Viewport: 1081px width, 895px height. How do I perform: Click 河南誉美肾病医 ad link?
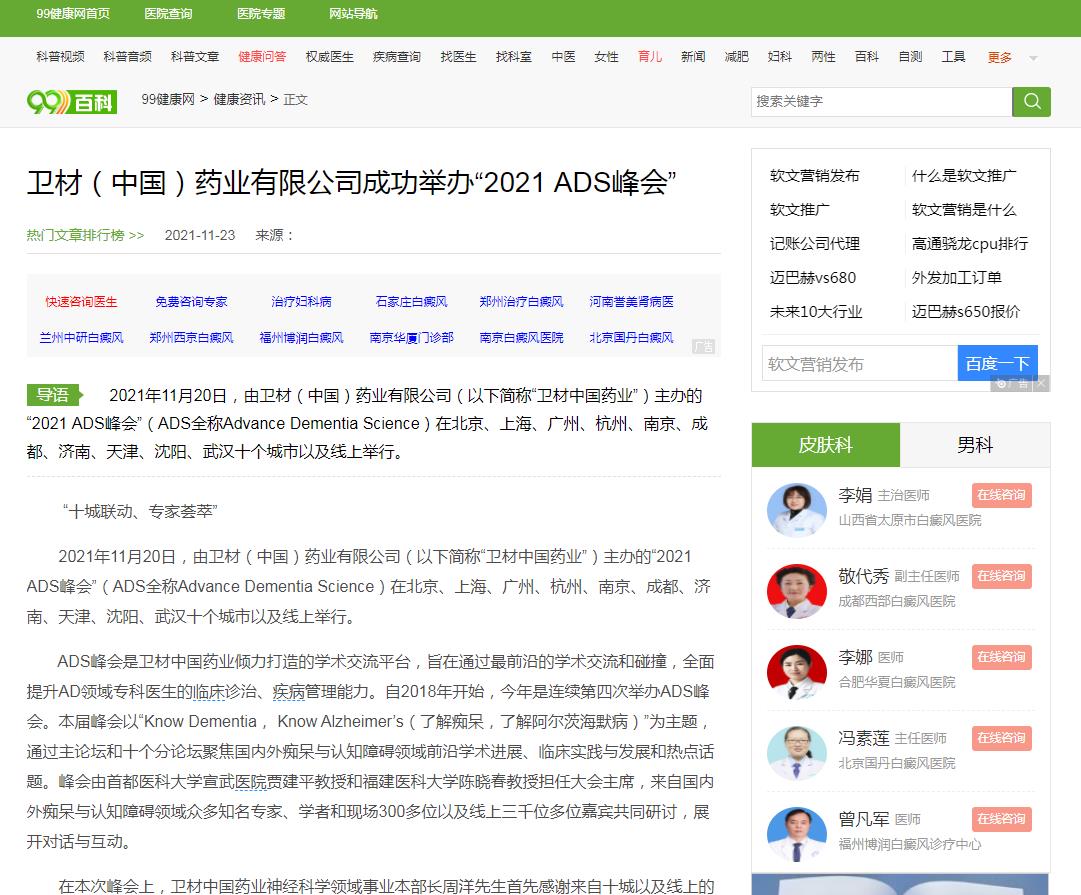point(632,301)
